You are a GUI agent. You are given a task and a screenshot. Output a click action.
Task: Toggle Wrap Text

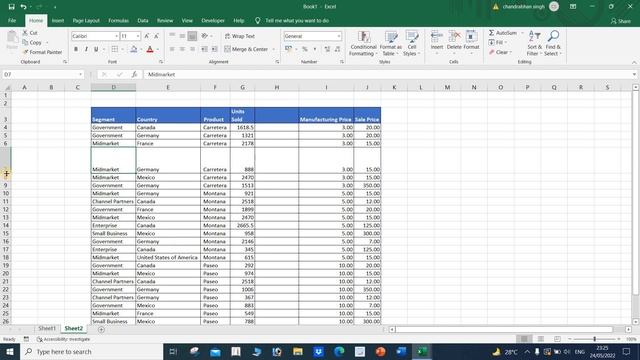240,36
